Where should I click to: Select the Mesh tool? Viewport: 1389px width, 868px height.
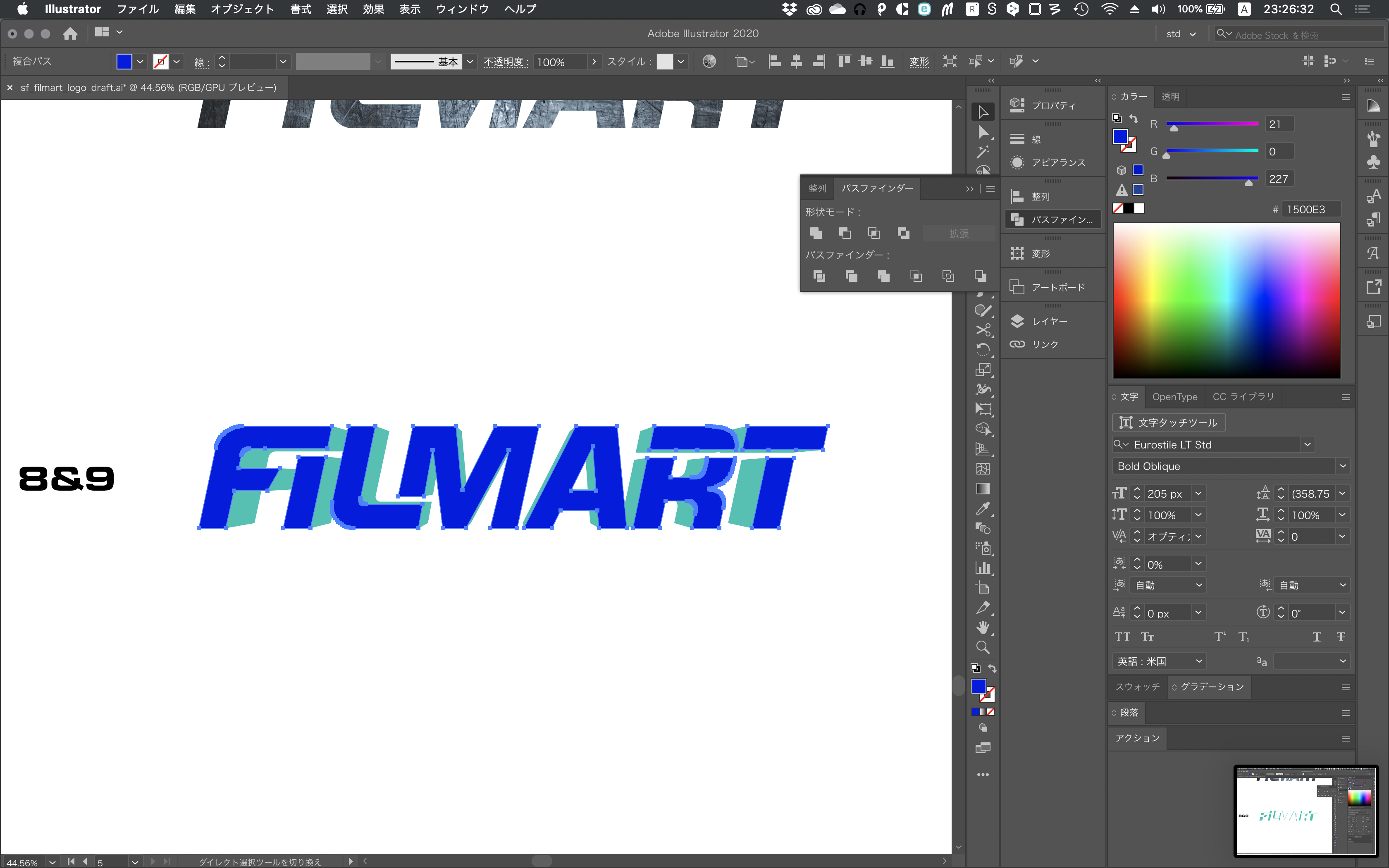983,469
